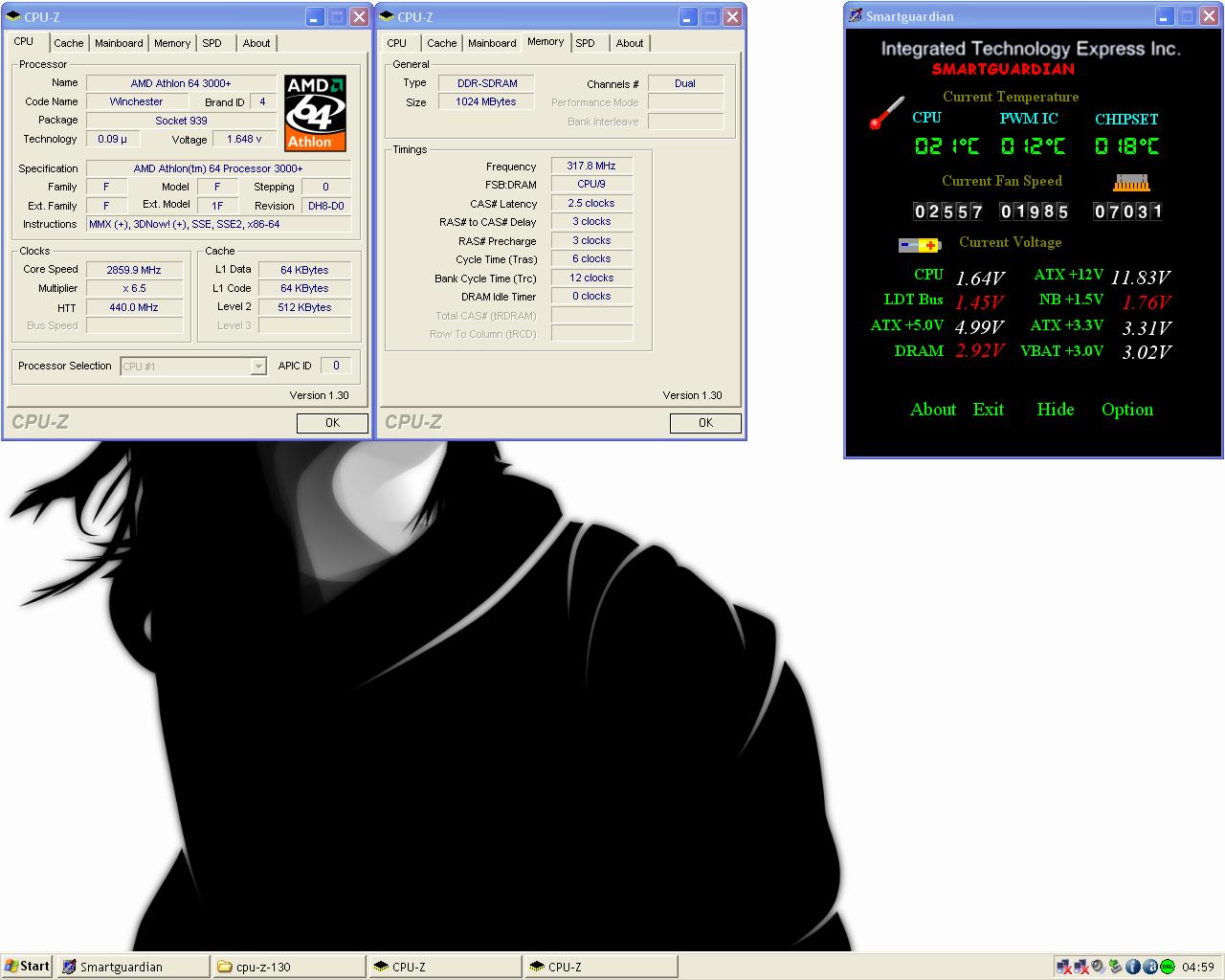Click the AMD Athlon 64 logo

(x=315, y=113)
